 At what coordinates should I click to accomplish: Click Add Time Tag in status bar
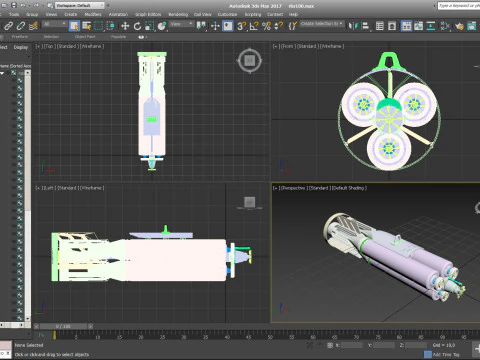coord(445,354)
